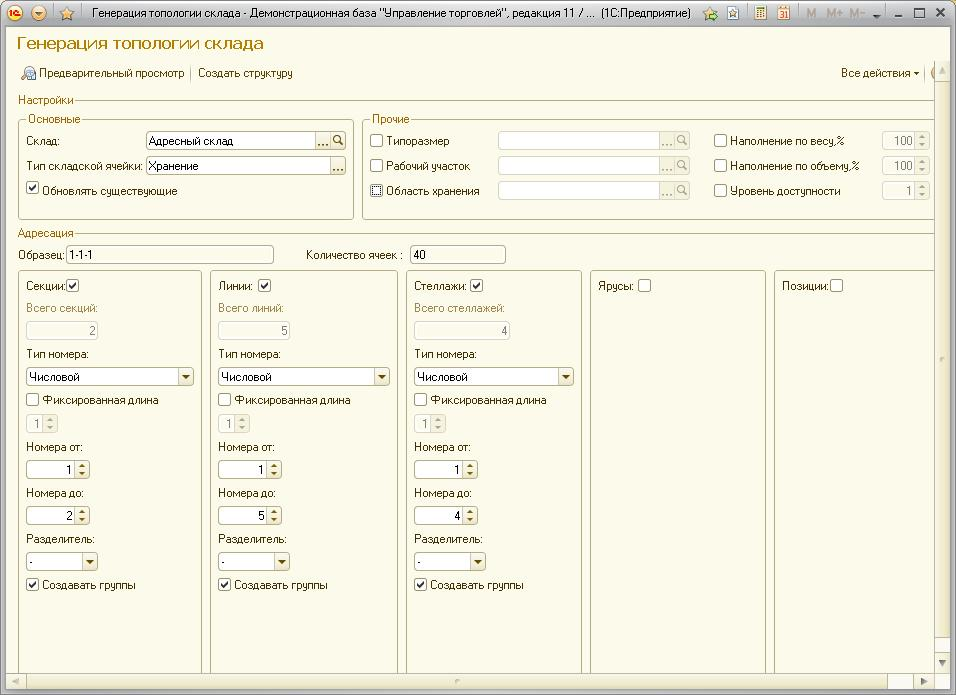The image size is (956, 695).
Task: Open the link/history document star icon
Action: [x=733, y=13]
